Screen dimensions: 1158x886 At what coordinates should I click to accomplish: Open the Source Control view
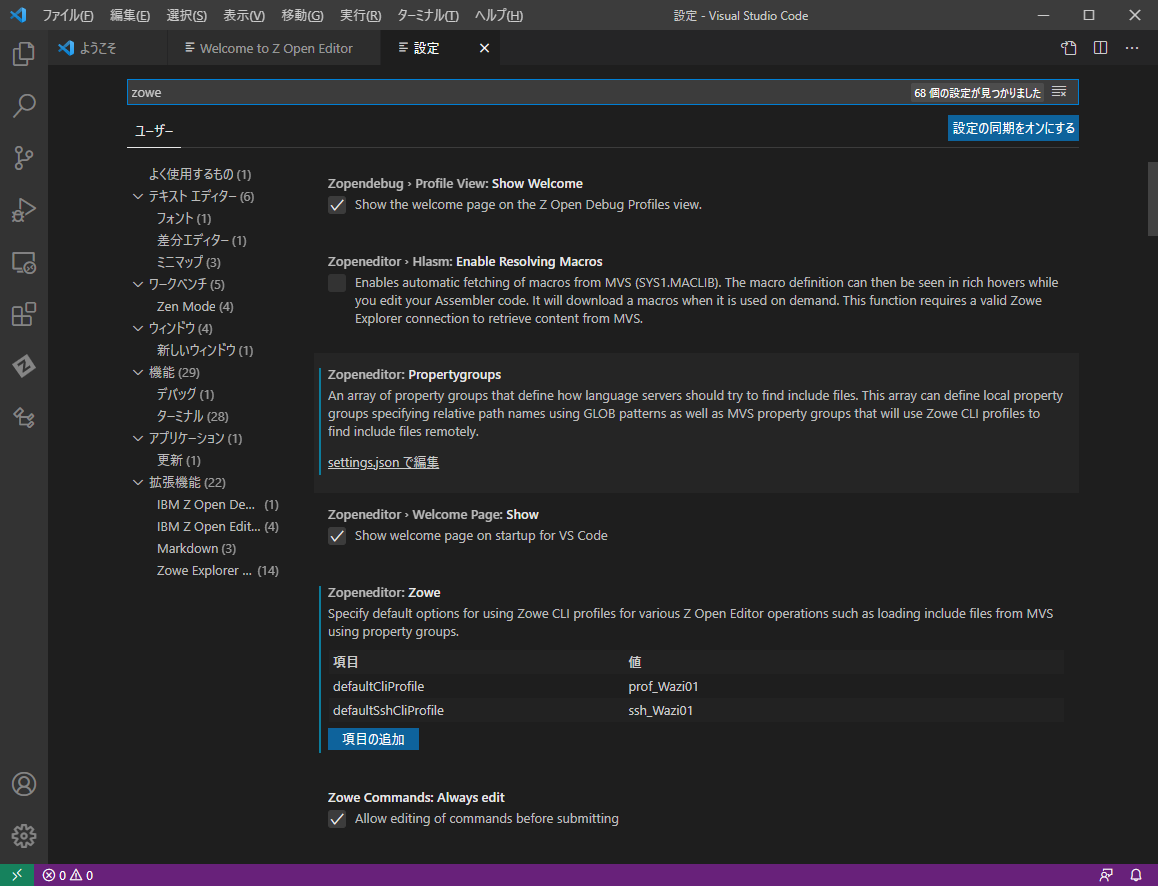click(24, 158)
